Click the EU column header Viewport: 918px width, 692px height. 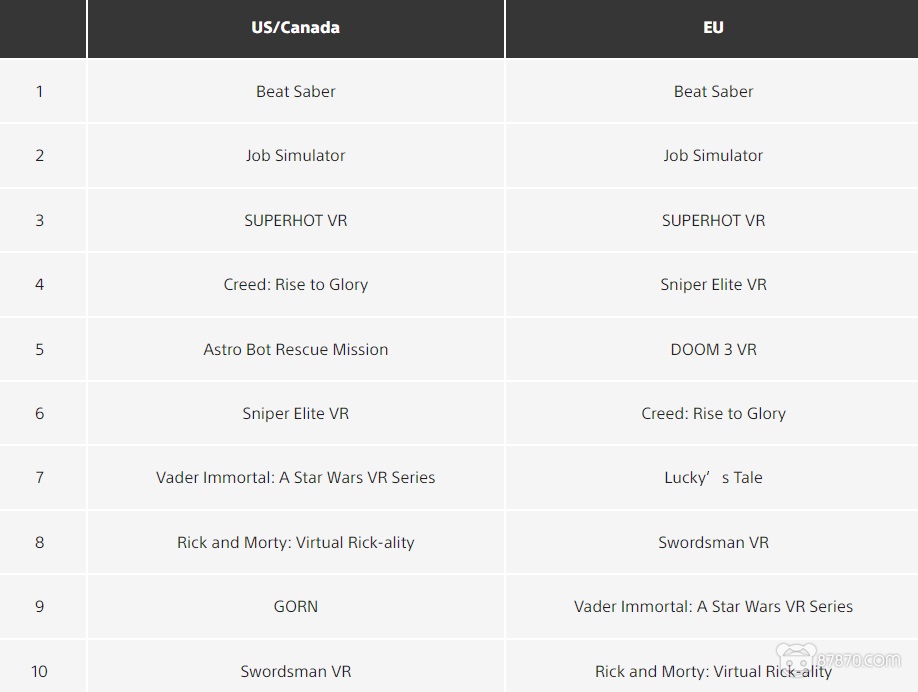coord(713,28)
